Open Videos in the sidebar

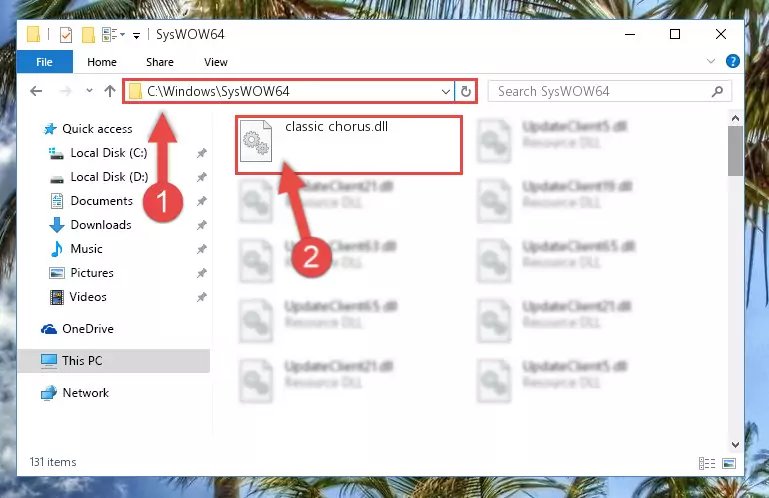(x=78, y=297)
